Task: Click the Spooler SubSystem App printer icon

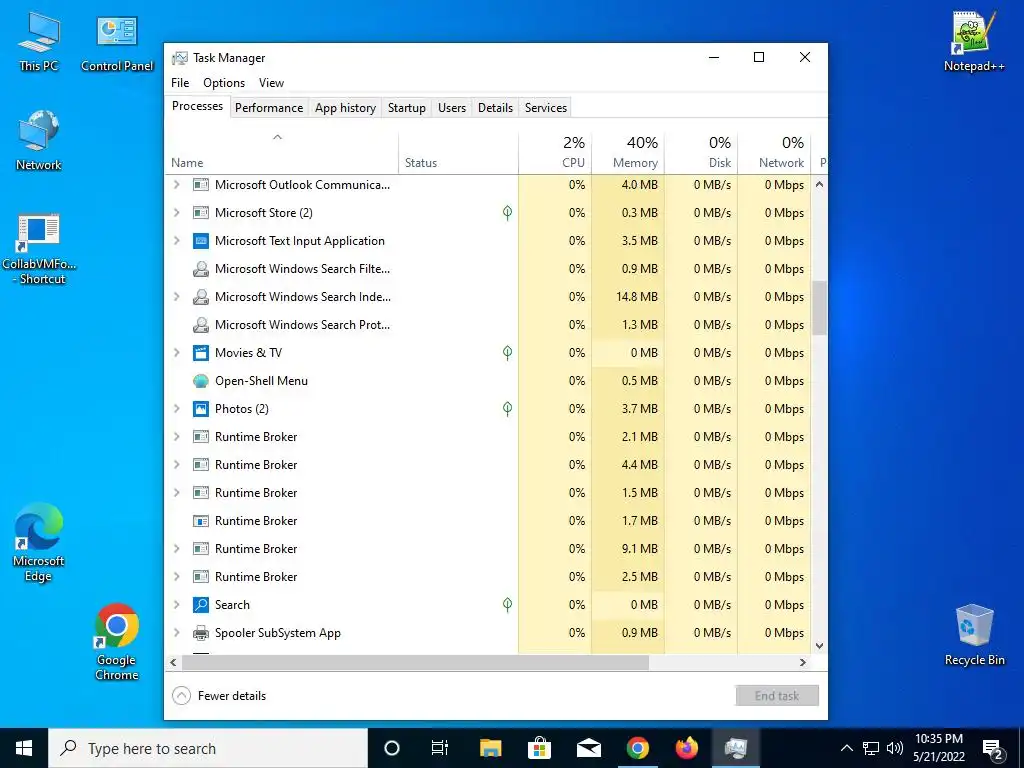Action: click(x=200, y=633)
